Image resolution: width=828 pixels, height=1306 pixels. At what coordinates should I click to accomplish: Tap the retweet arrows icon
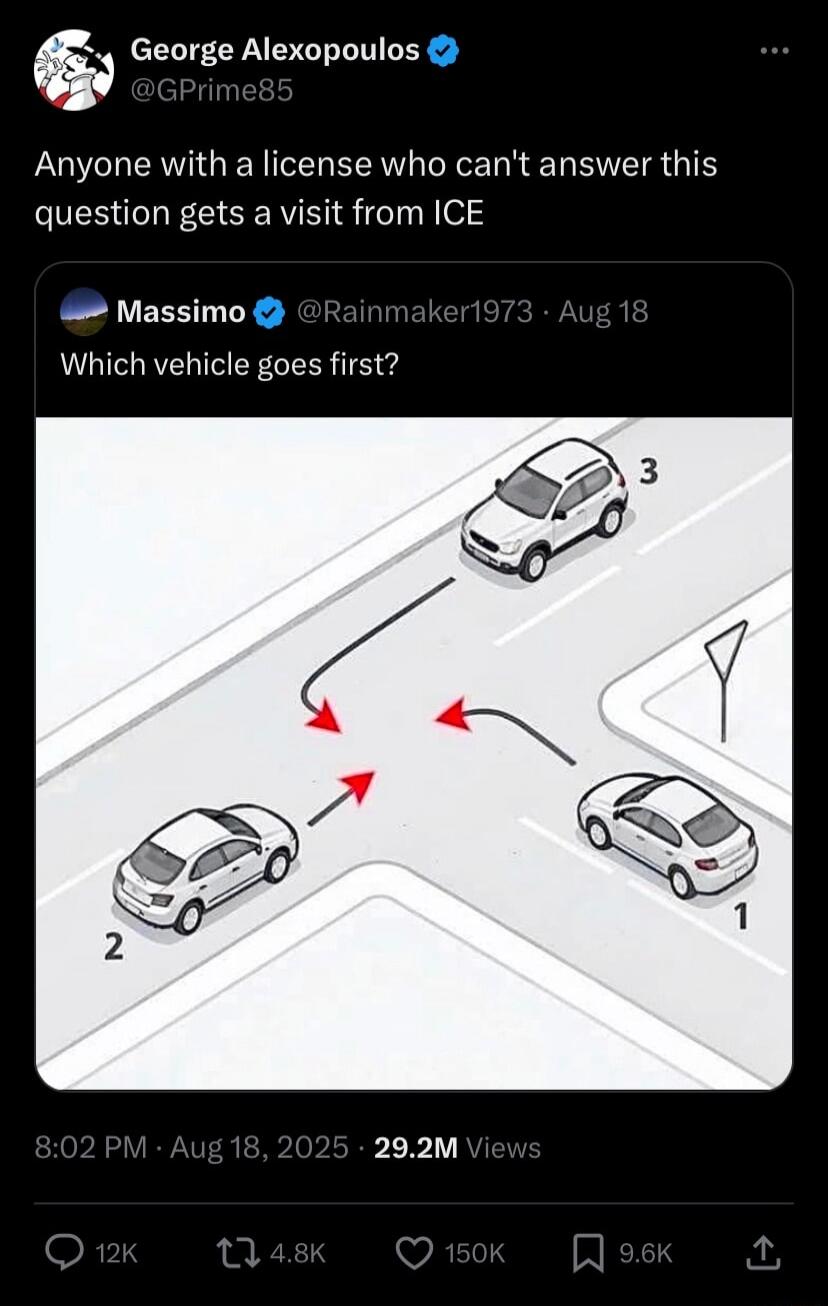(238, 1253)
